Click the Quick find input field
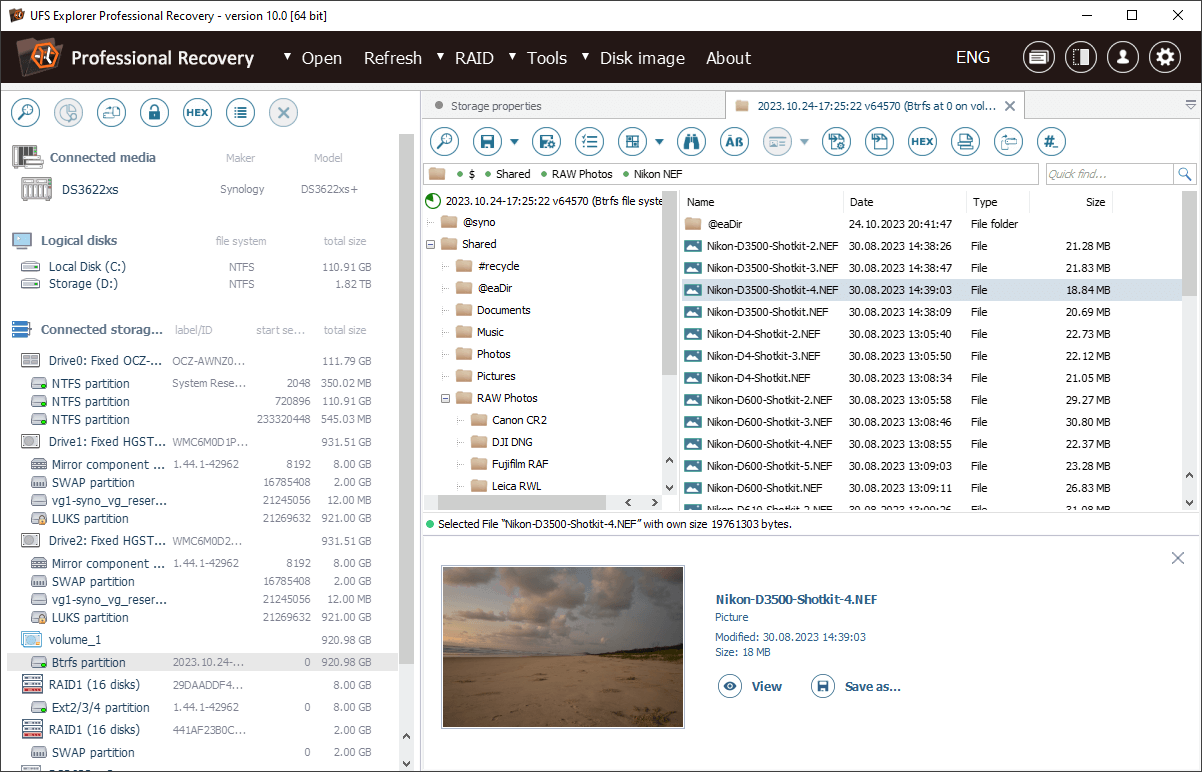 click(1109, 174)
